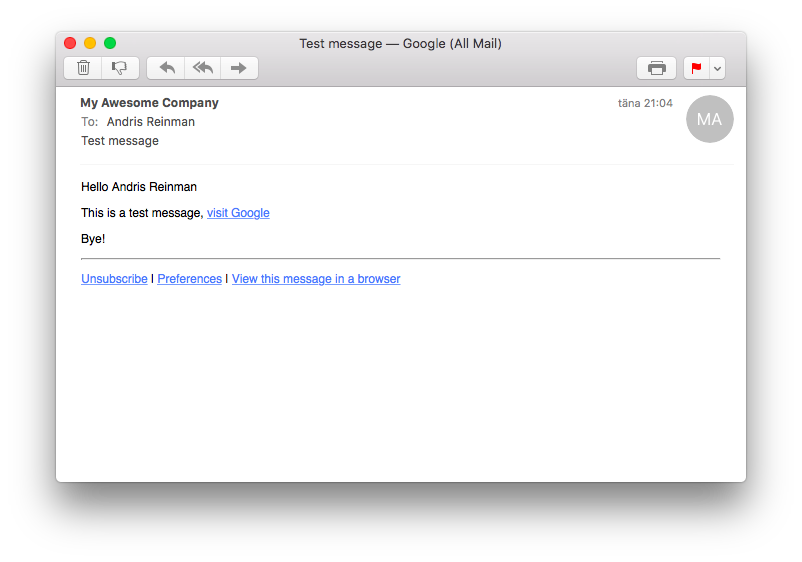This screenshot has height=562, width=802.
Task: Click the Test message subject in header
Action: [x=120, y=141]
